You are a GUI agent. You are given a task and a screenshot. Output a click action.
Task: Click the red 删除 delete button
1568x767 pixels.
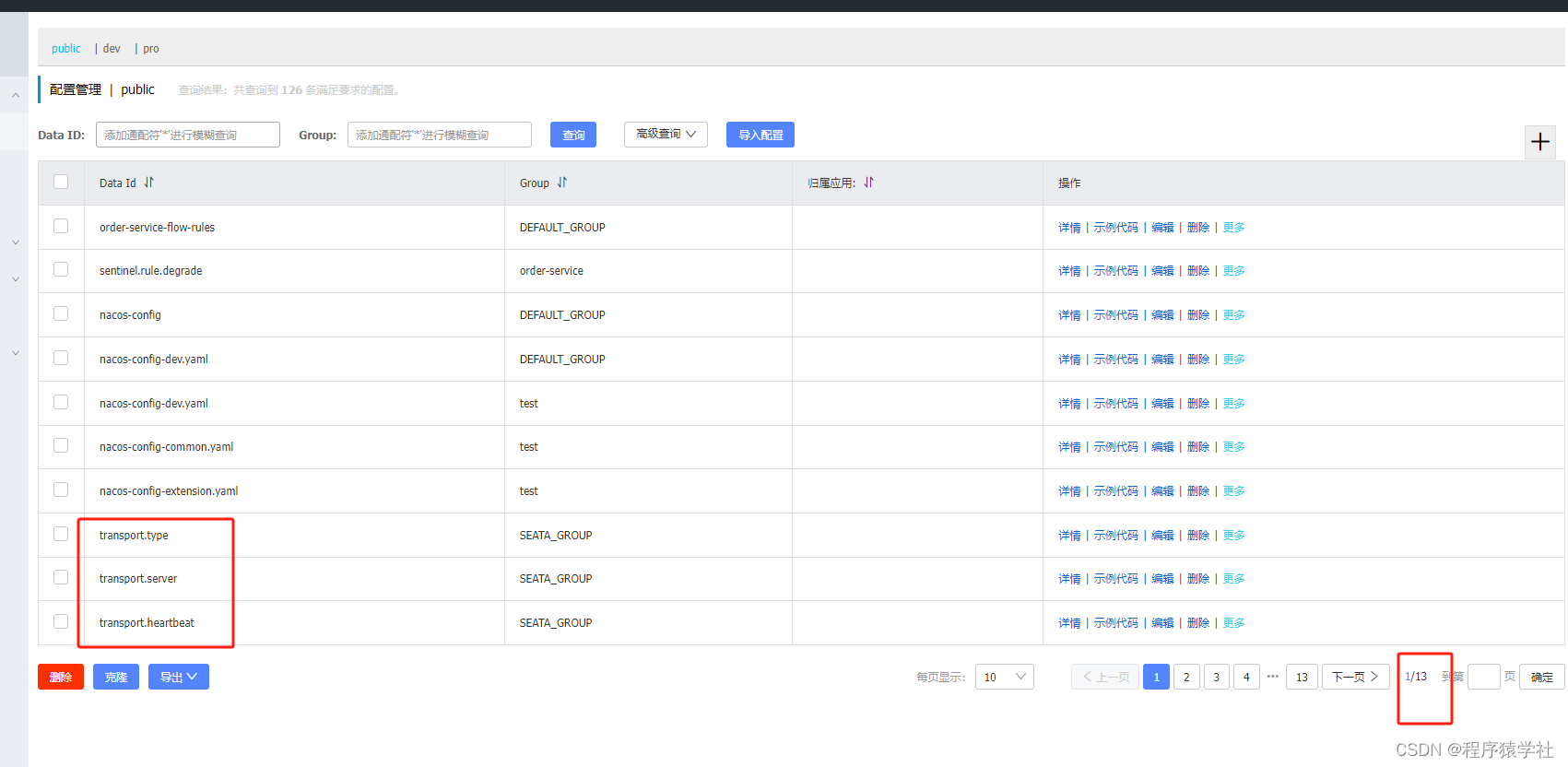click(x=61, y=677)
